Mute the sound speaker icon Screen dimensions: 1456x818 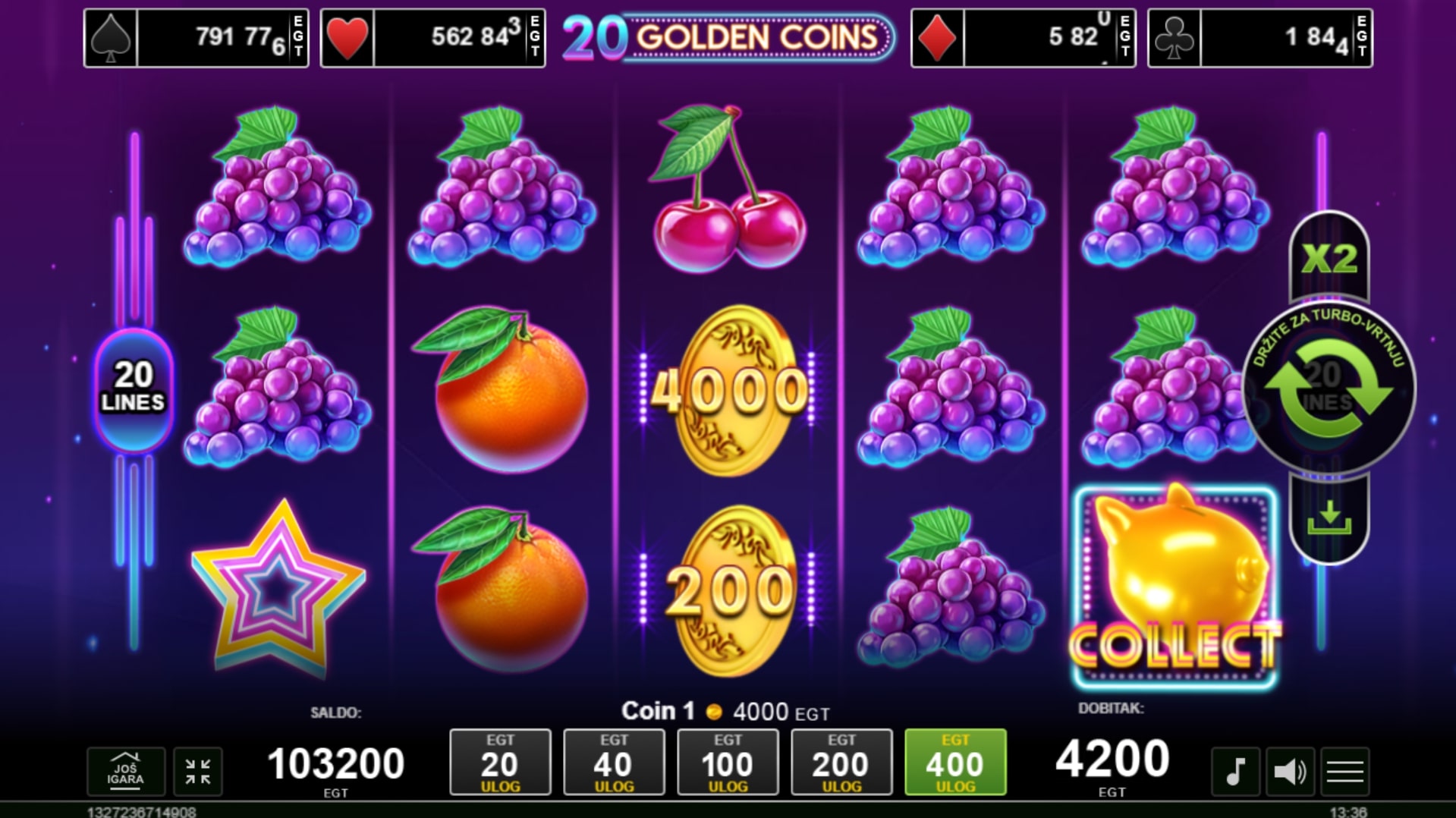click(1290, 772)
